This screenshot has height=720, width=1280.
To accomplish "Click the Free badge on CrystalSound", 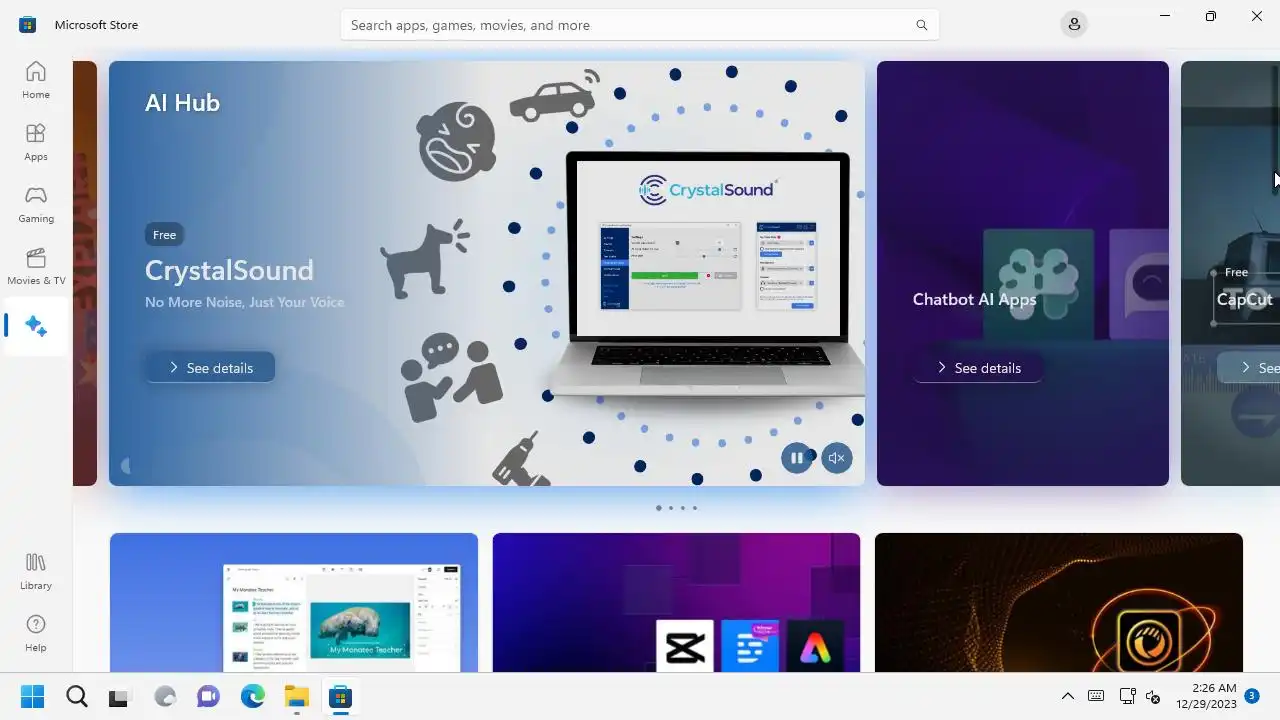I will click(164, 235).
